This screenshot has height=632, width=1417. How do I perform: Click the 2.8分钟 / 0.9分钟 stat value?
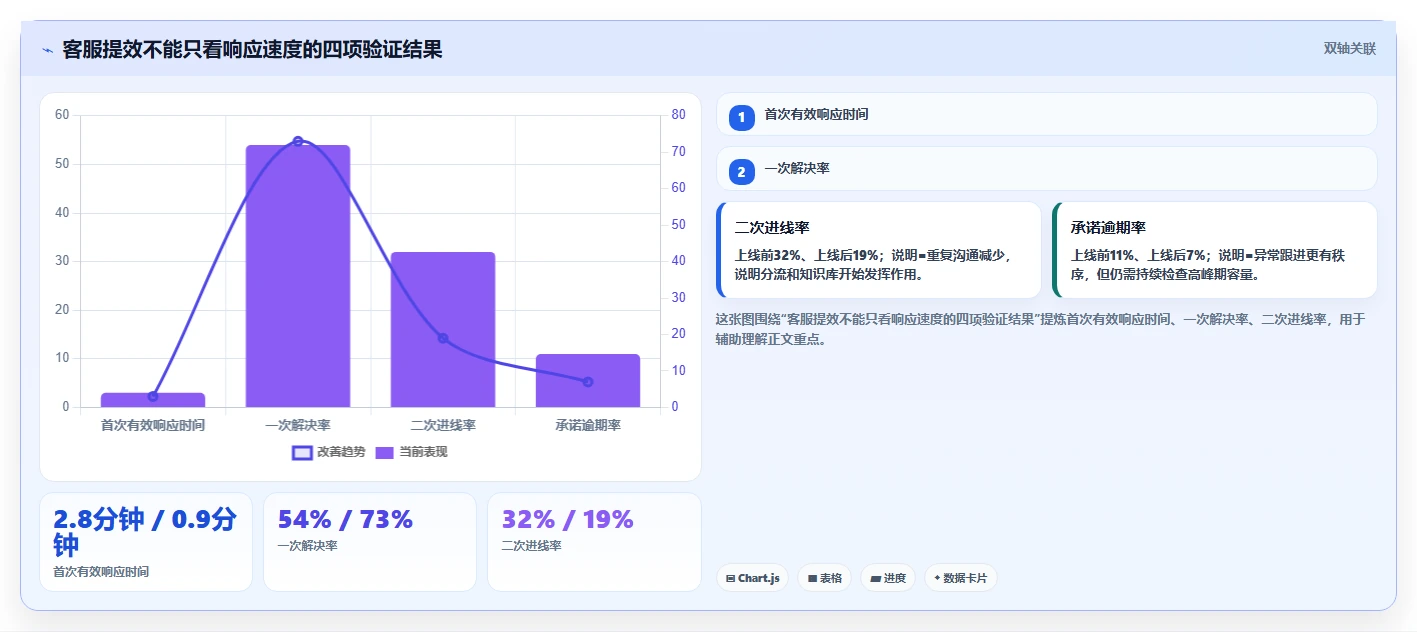[145, 532]
